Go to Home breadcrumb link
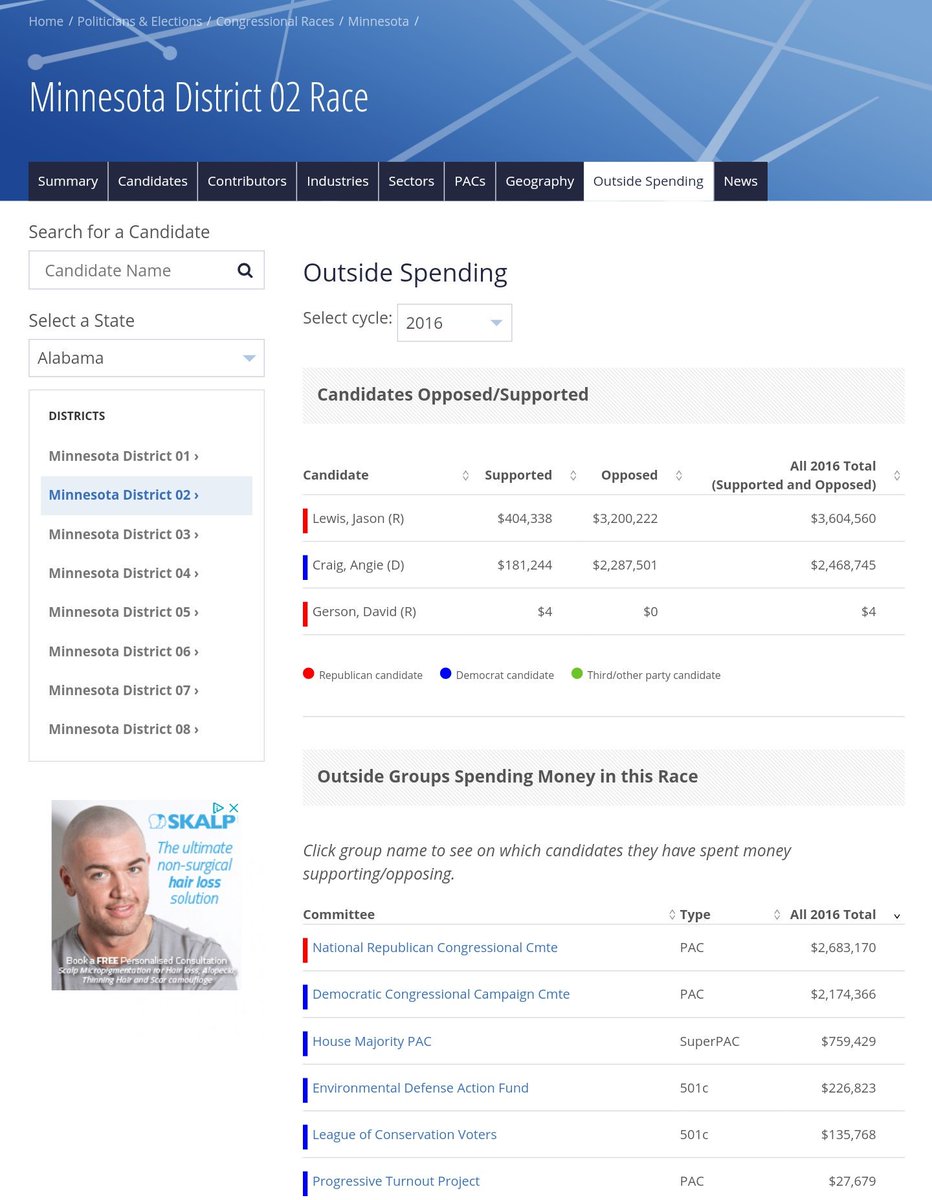The height and width of the screenshot is (1200, 932). (46, 21)
